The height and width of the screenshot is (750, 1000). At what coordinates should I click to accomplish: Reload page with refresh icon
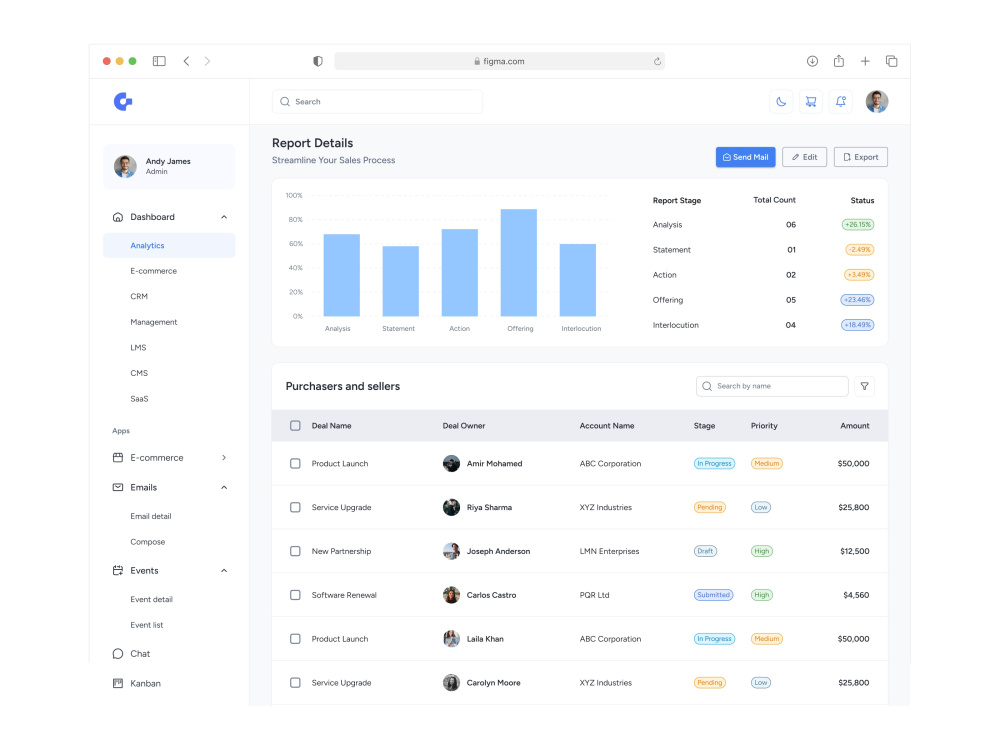(x=657, y=61)
